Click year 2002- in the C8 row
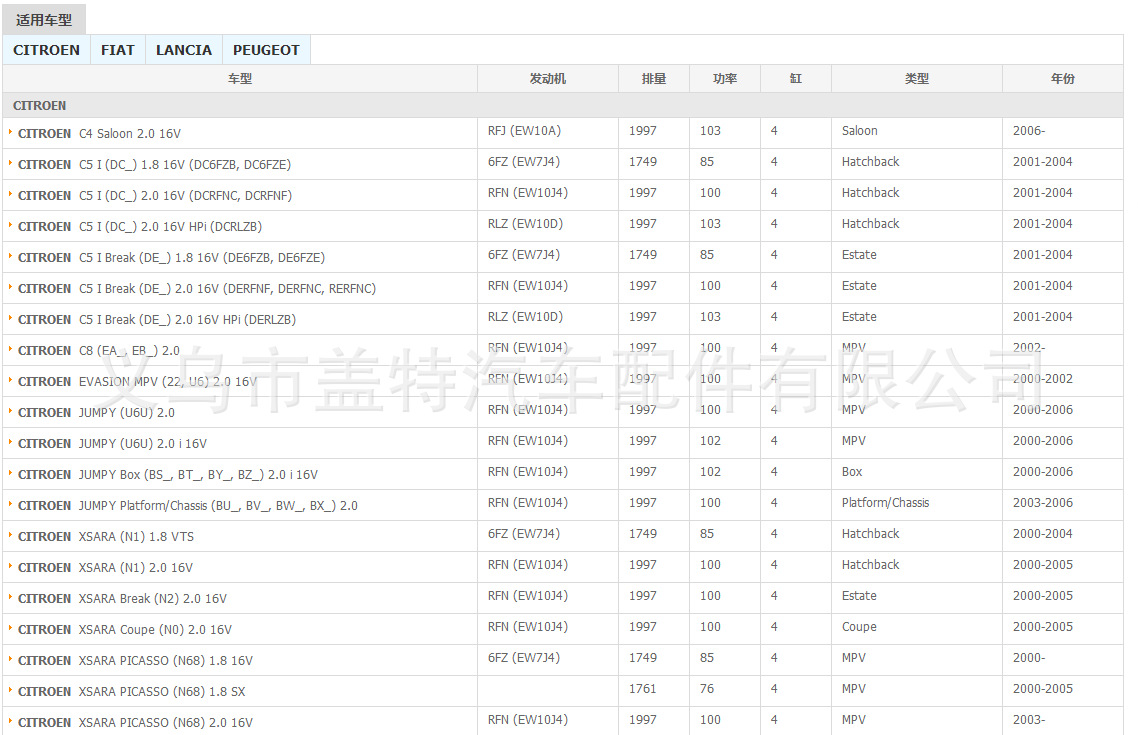Screen dimensions: 1138x735 (x=1029, y=348)
